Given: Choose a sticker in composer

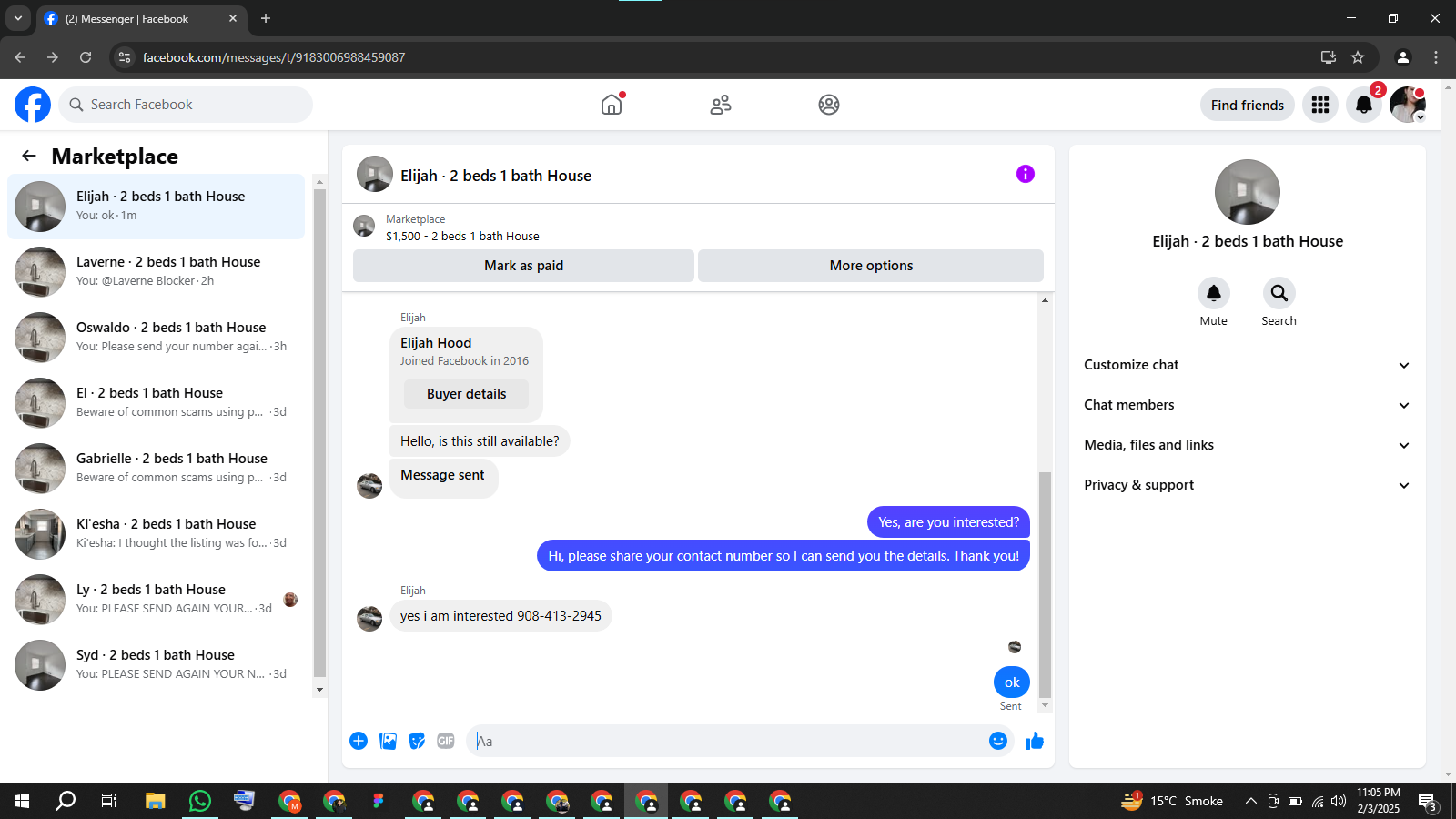Looking at the screenshot, I should tap(417, 741).
